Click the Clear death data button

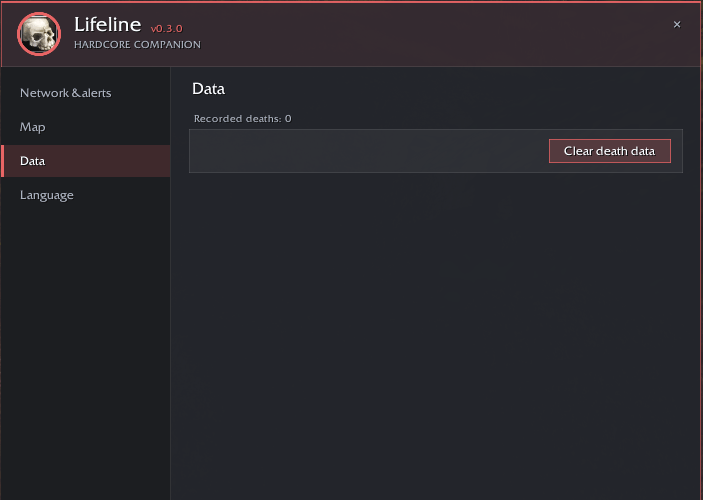[x=610, y=151]
